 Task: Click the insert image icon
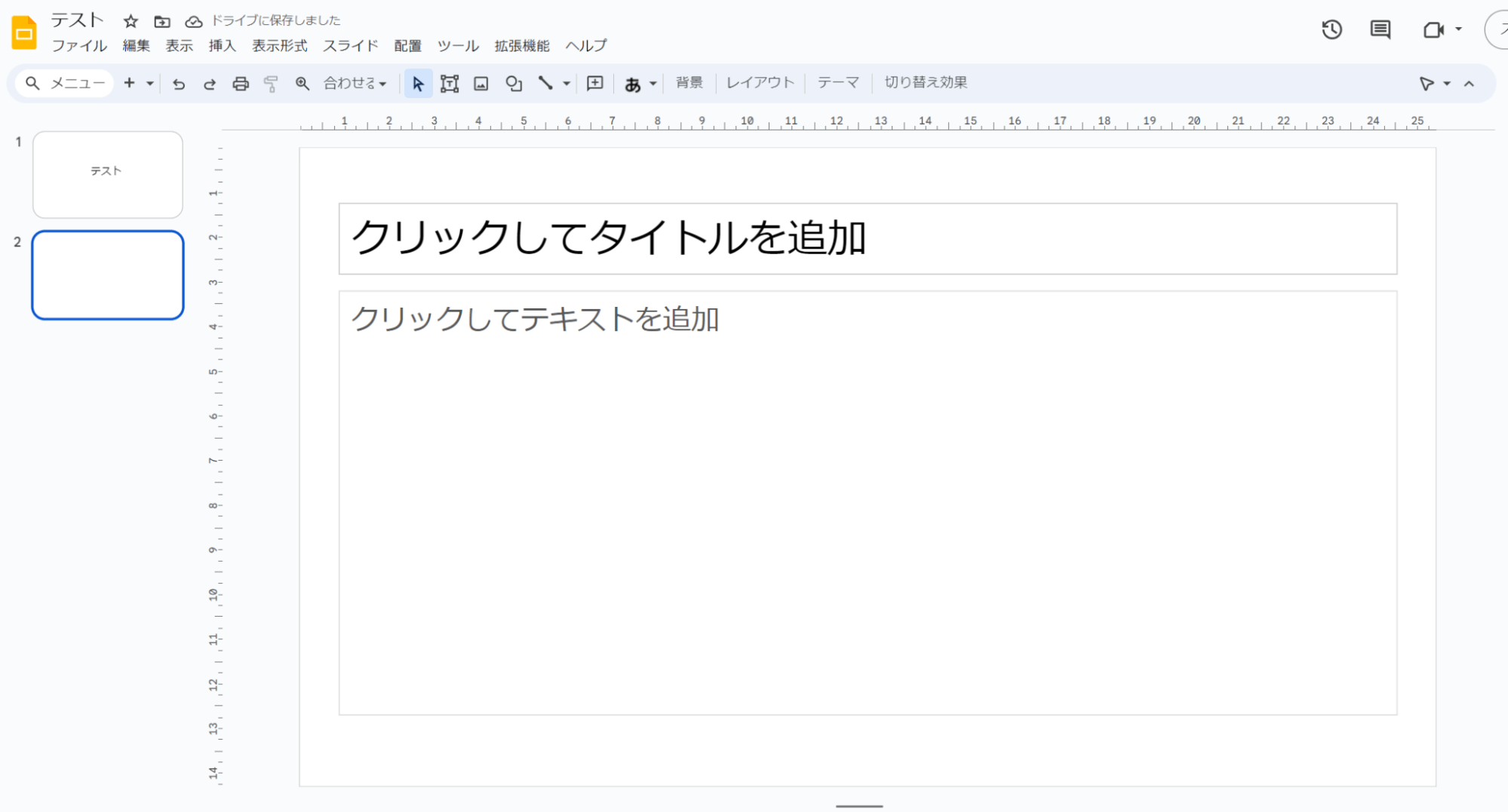[481, 84]
